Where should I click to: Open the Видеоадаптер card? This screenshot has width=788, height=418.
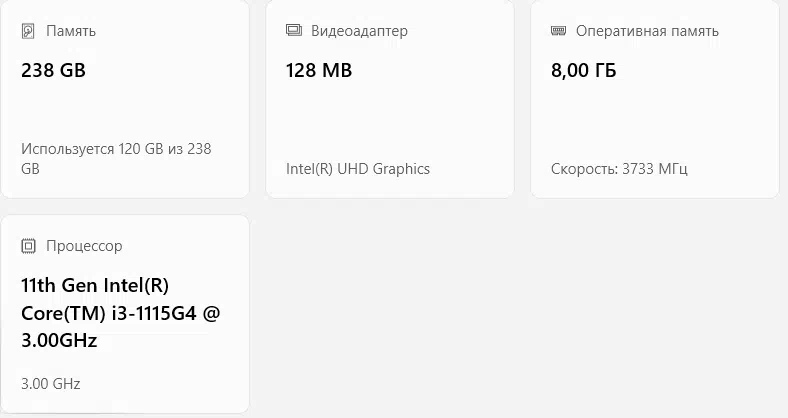click(390, 98)
